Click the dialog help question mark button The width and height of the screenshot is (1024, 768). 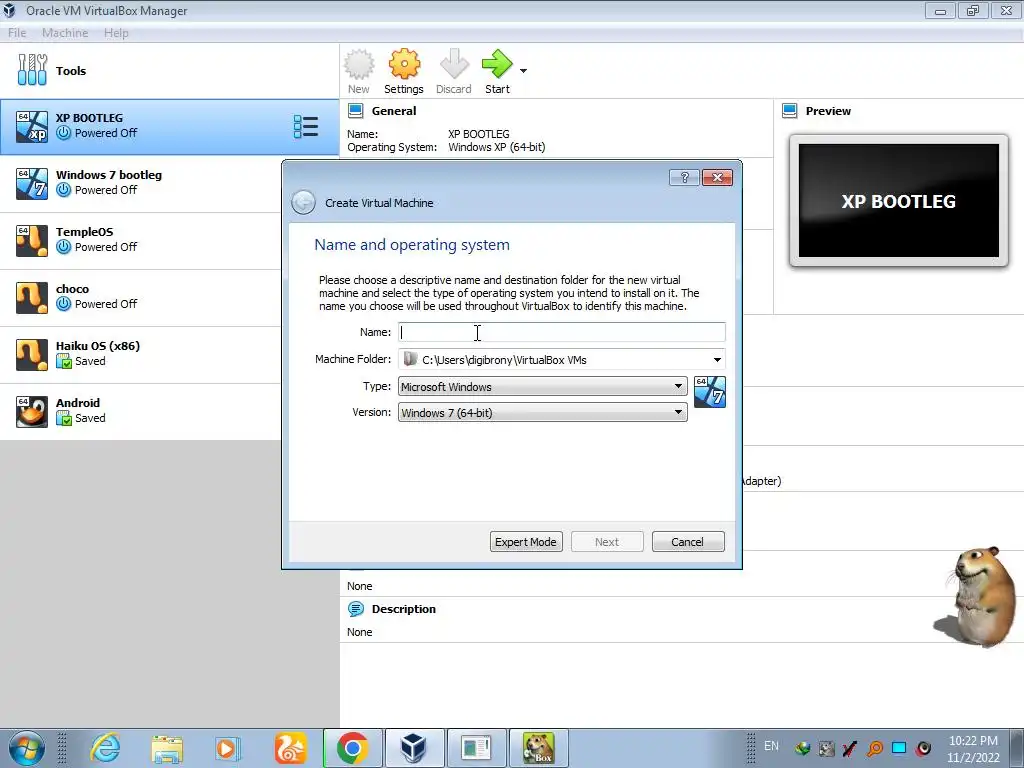[x=684, y=178]
